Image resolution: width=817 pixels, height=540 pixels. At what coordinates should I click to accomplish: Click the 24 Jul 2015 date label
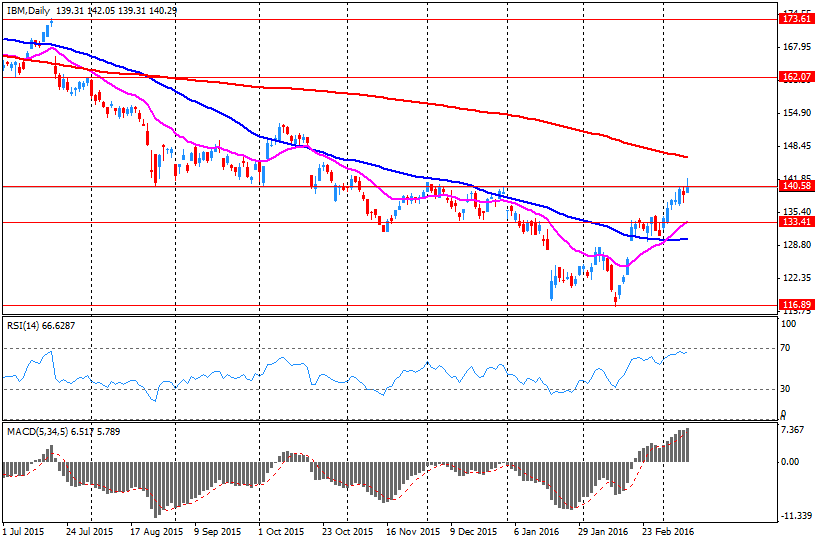coord(91,532)
